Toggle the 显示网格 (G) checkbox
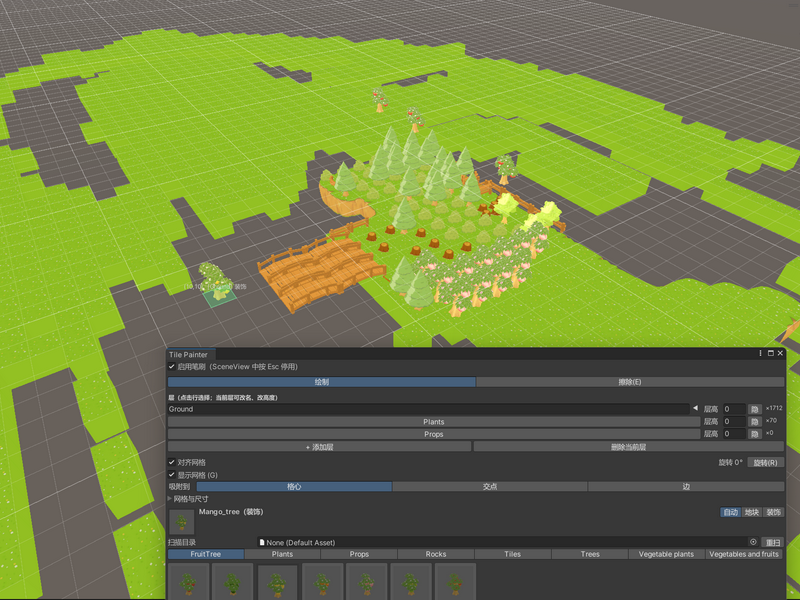This screenshot has width=800, height=600. [x=172, y=474]
